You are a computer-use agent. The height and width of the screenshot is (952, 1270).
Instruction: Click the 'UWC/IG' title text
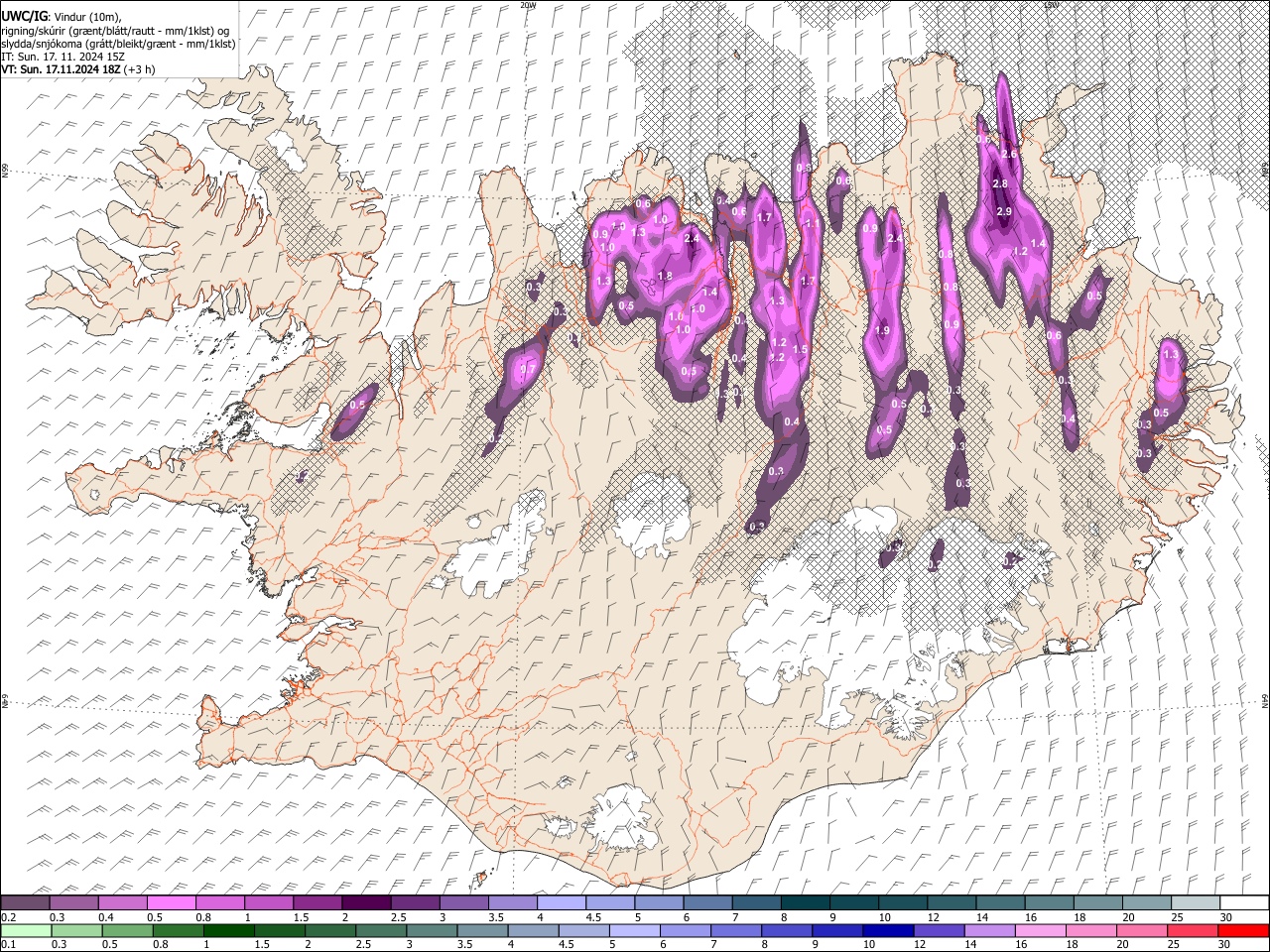(x=25, y=17)
